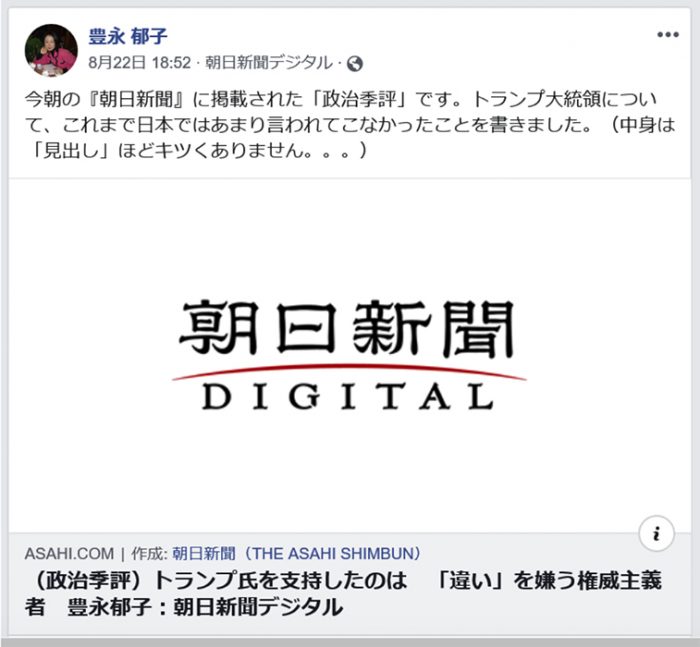Viewport: 700px width, 647px height.
Task: Open the three-dot post options menu
Action: (668, 35)
